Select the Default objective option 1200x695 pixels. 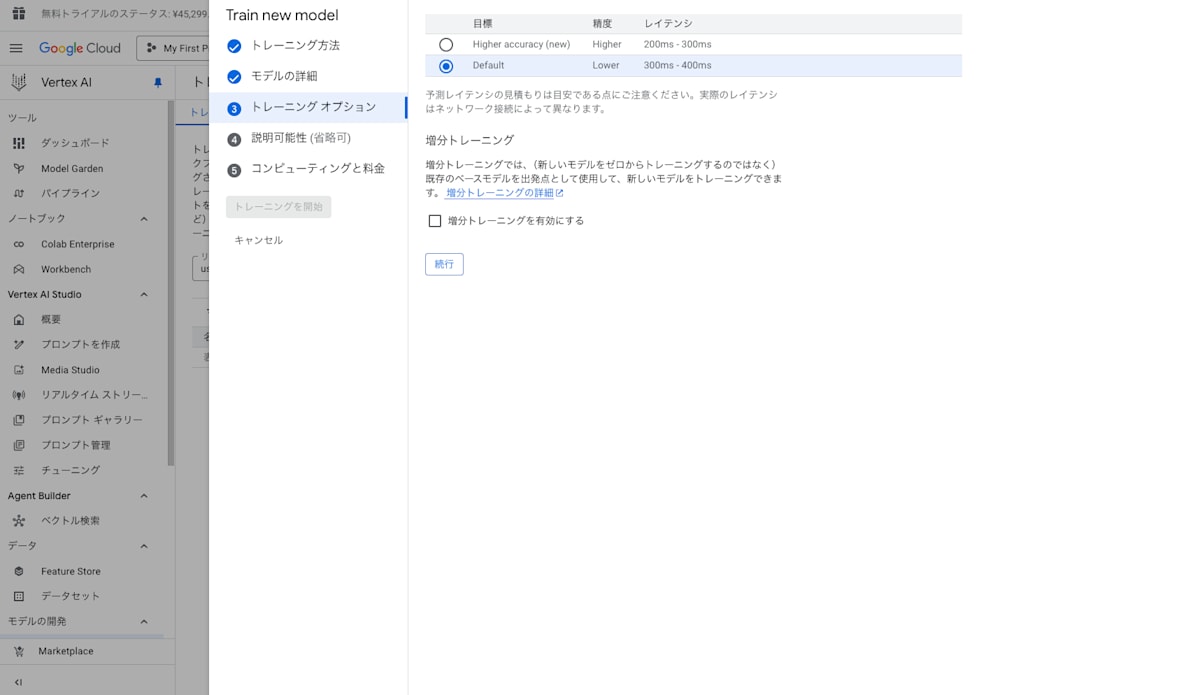click(446, 66)
